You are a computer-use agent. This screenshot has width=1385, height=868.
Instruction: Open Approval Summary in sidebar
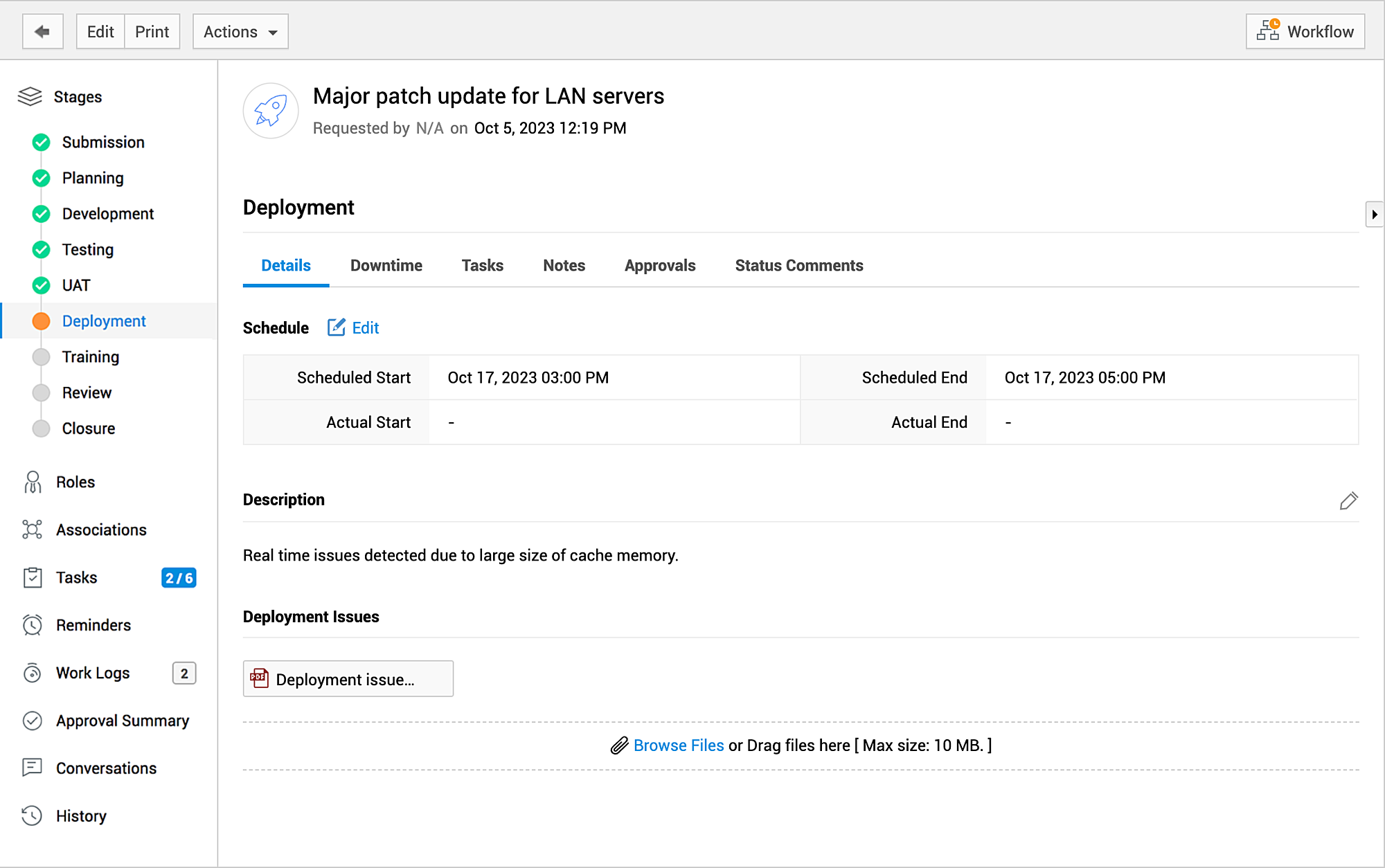point(122,721)
